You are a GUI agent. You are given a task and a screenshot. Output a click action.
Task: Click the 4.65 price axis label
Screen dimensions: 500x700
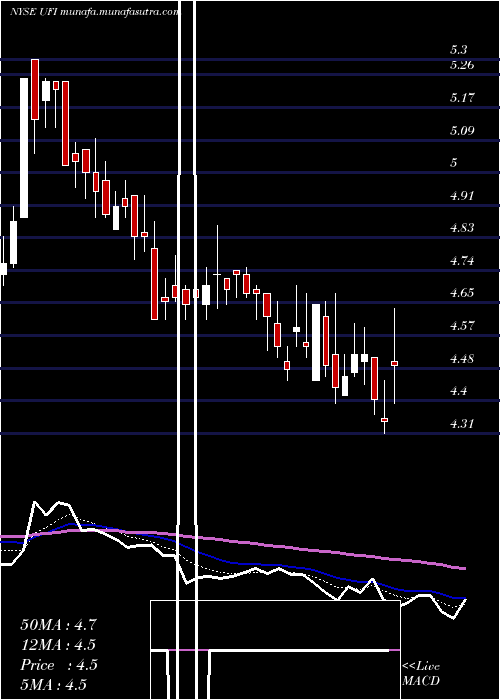[462, 293]
